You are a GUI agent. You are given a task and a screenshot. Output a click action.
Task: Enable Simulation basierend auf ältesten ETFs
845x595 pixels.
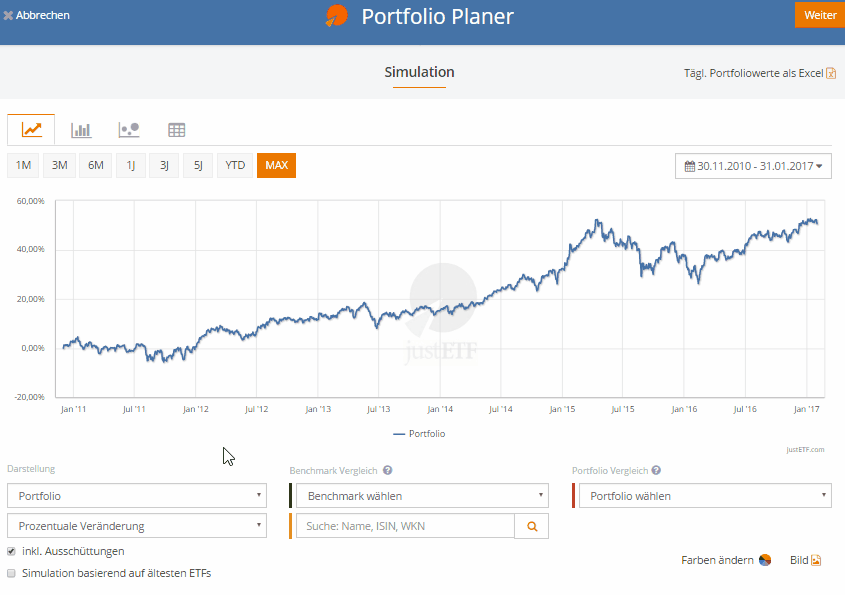pos(12,574)
